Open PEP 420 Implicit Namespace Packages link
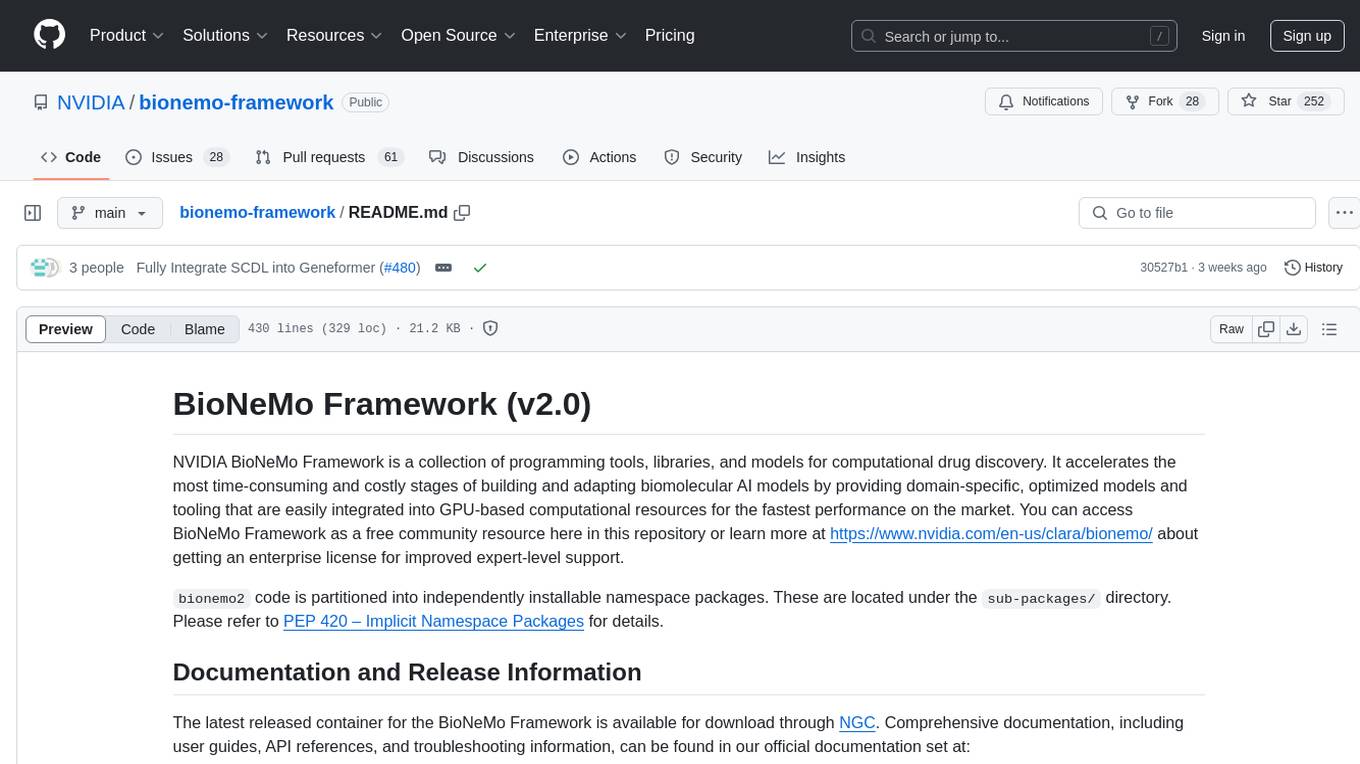The image size is (1360, 764). point(433,621)
